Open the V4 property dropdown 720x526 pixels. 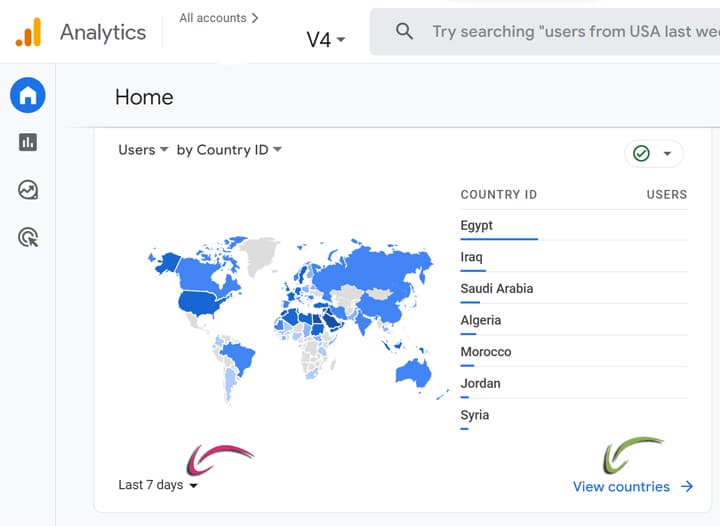326,40
